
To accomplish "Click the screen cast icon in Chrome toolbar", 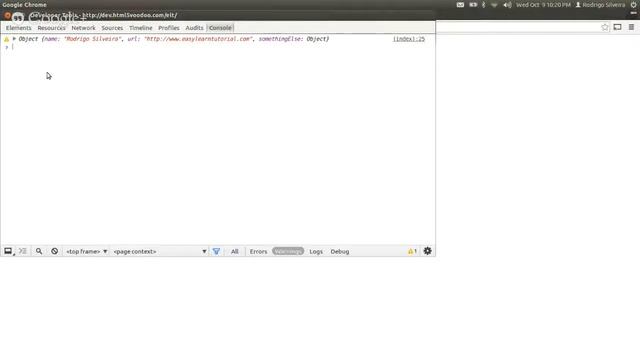I will pyautogui.click(x=618, y=27).
